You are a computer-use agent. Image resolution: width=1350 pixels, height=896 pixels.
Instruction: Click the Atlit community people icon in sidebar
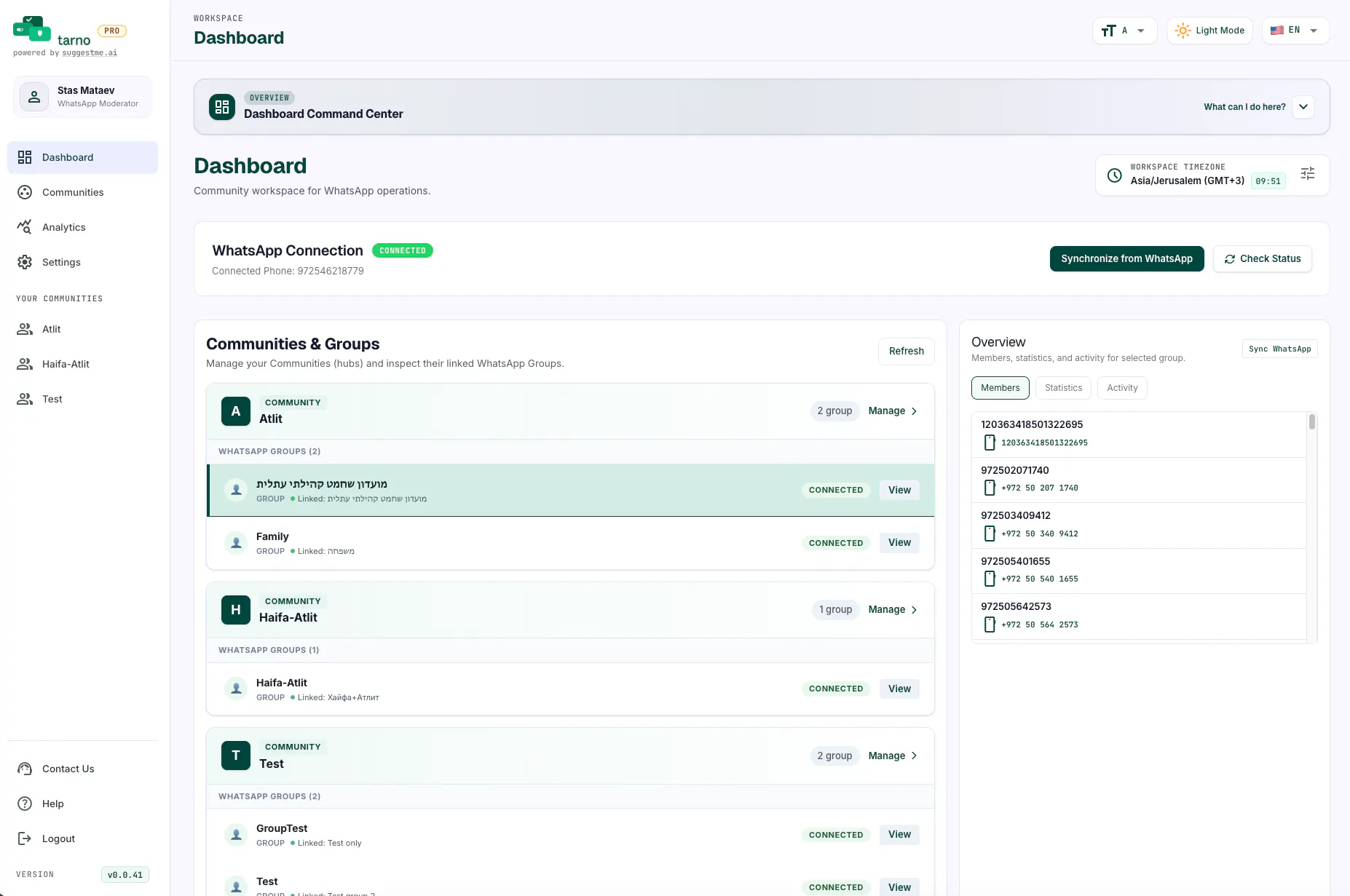coord(25,329)
